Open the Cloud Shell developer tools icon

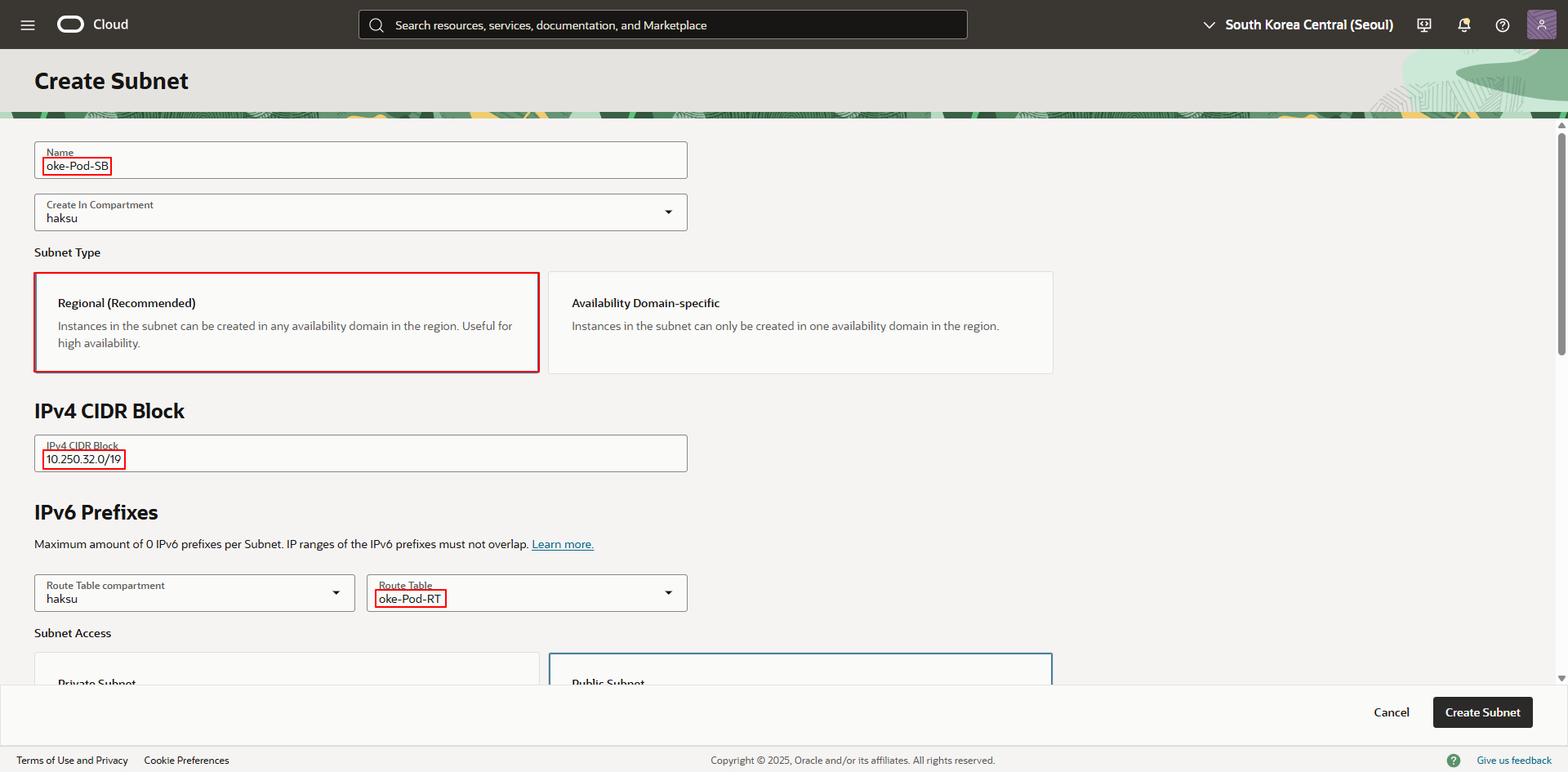(1424, 25)
